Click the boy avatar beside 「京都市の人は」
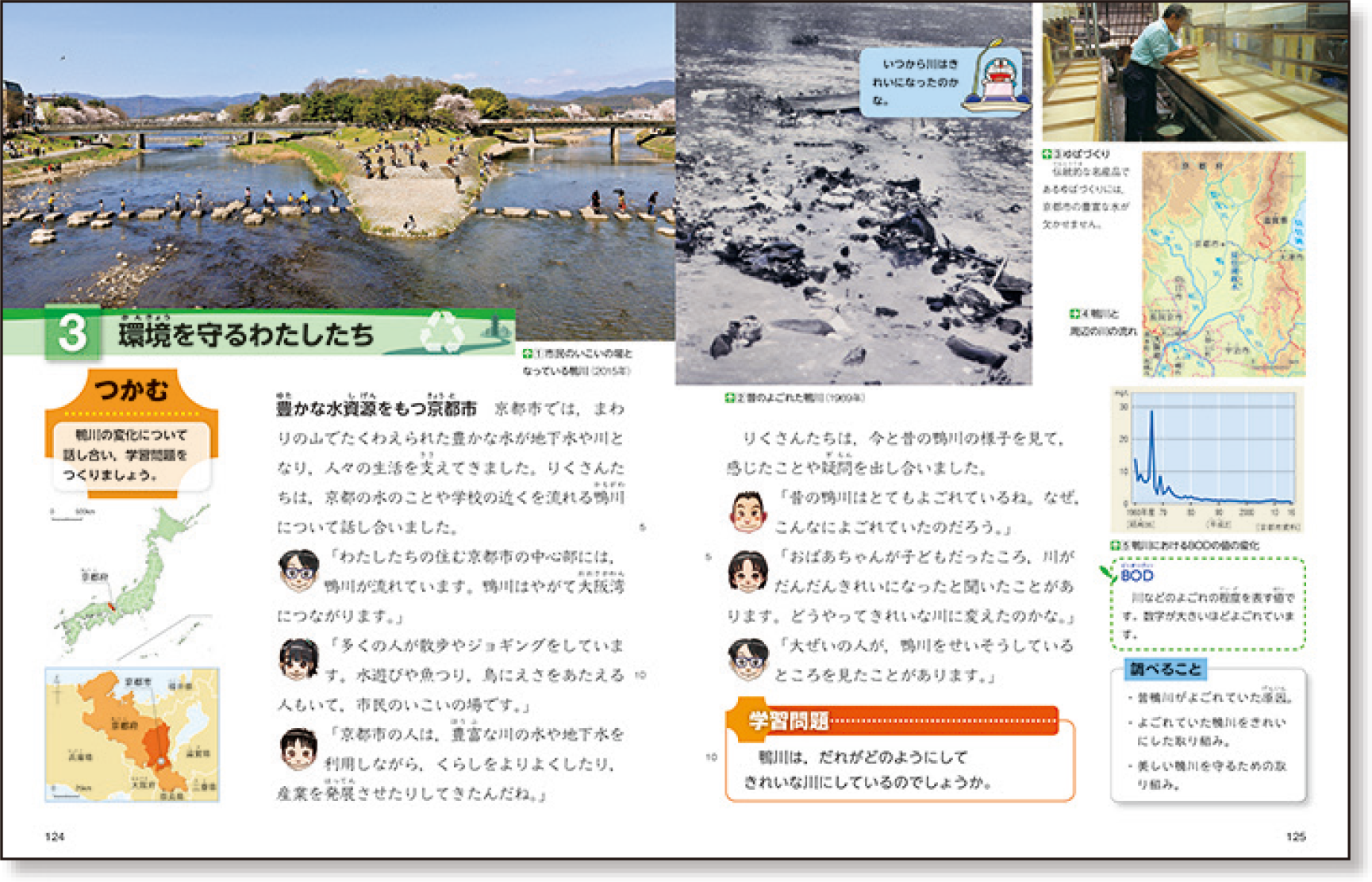The width and height of the screenshot is (1372, 882). 298,749
